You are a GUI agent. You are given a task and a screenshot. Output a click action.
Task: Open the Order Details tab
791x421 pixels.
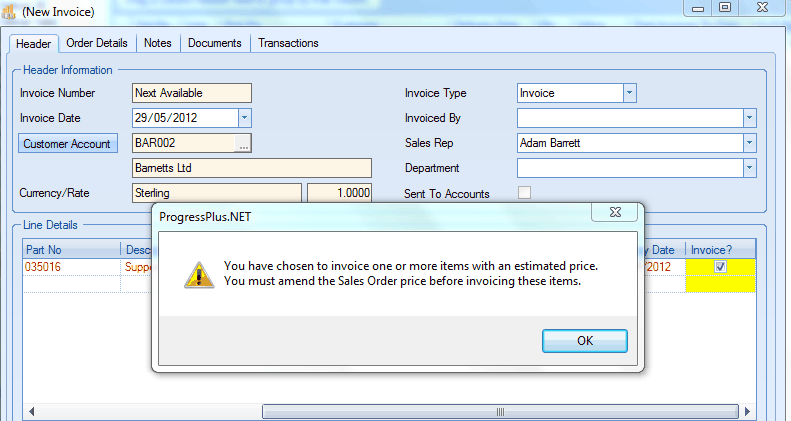97,43
